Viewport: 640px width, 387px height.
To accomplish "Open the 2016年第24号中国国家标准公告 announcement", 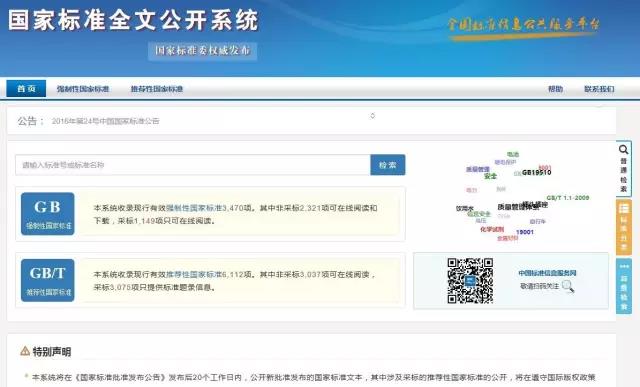I will 105,121.
